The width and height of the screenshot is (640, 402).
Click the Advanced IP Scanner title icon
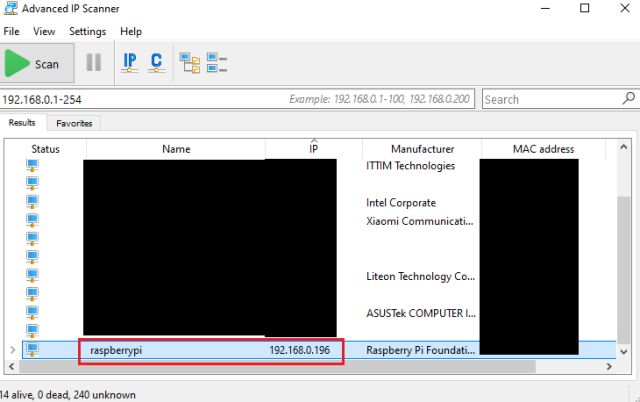pyautogui.click(x=11, y=8)
